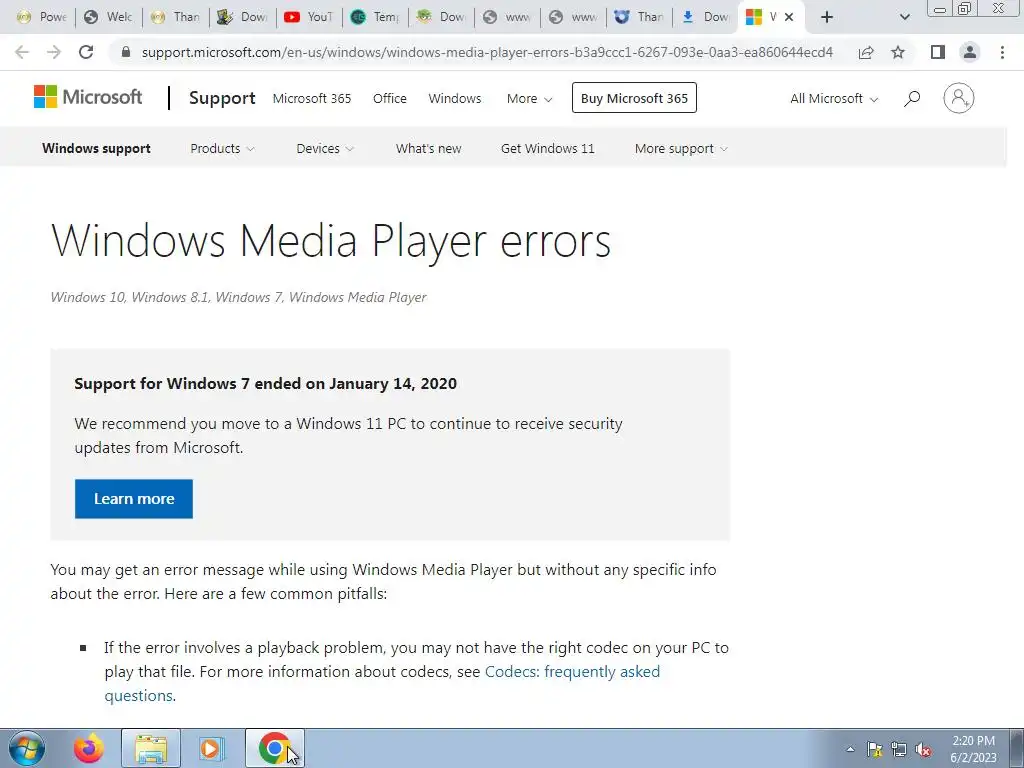Open the Microsoft 365 menu link

(x=312, y=99)
